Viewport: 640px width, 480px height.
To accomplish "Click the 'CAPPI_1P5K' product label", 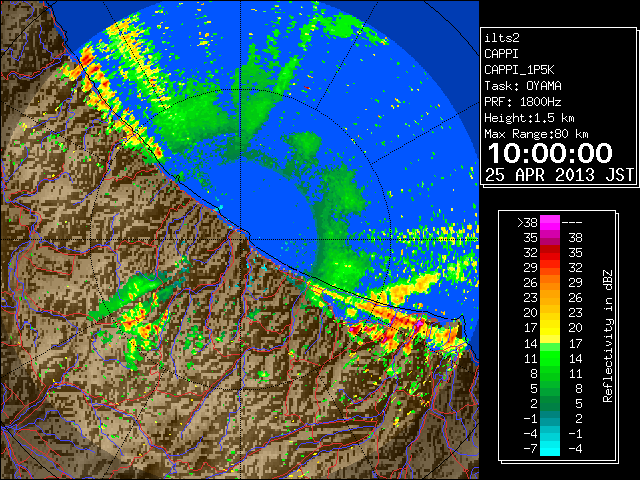I will [x=519, y=70].
